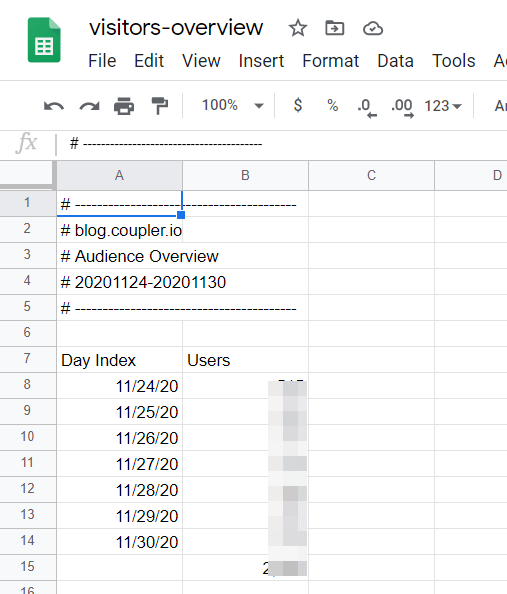Select date cell 11/25/20
507x594 pixels.
119,412
